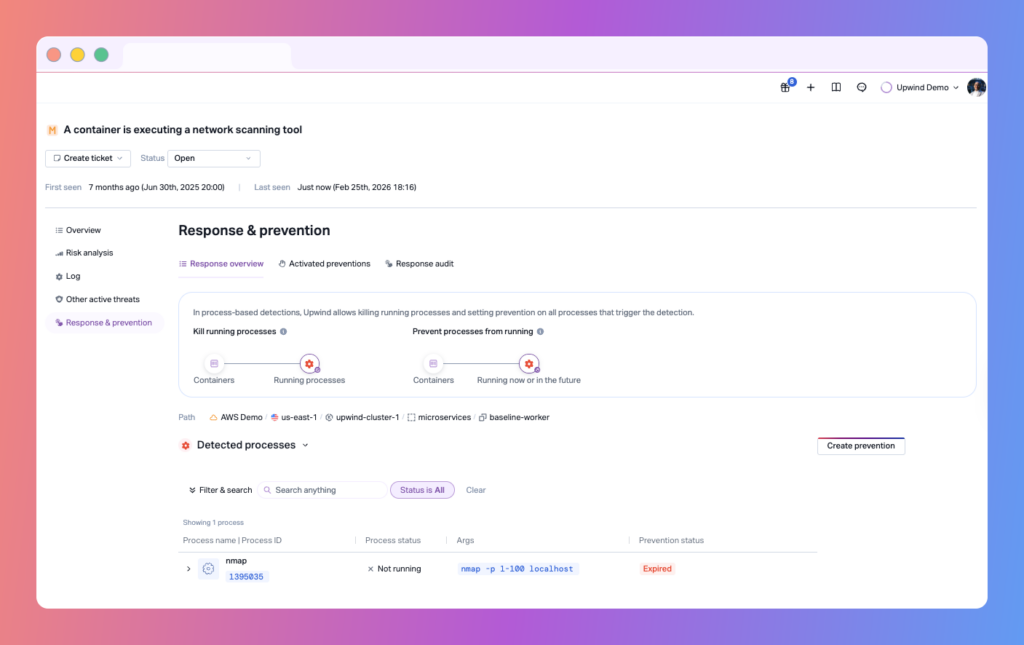Open the Status Open dropdown
Screen dimensions: 1024x645
(214, 158)
